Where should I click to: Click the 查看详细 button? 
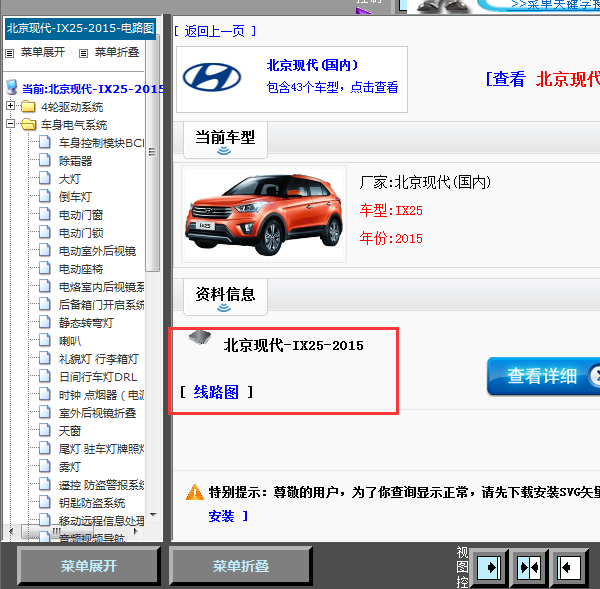click(x=543, y=376)
